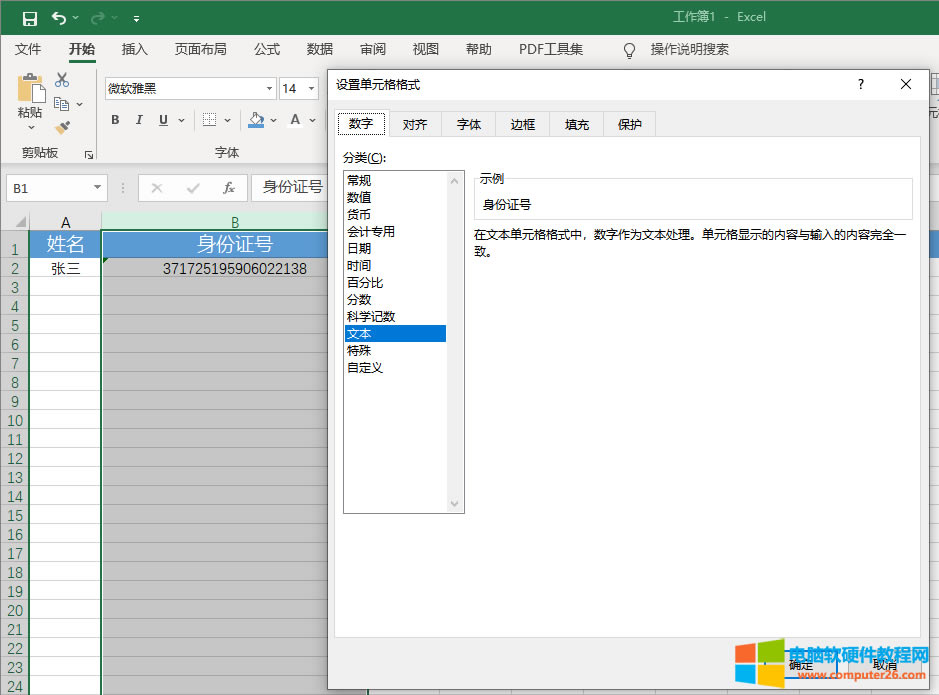Open the font size dropdown
Screen dimensions: 939x695
311,88
